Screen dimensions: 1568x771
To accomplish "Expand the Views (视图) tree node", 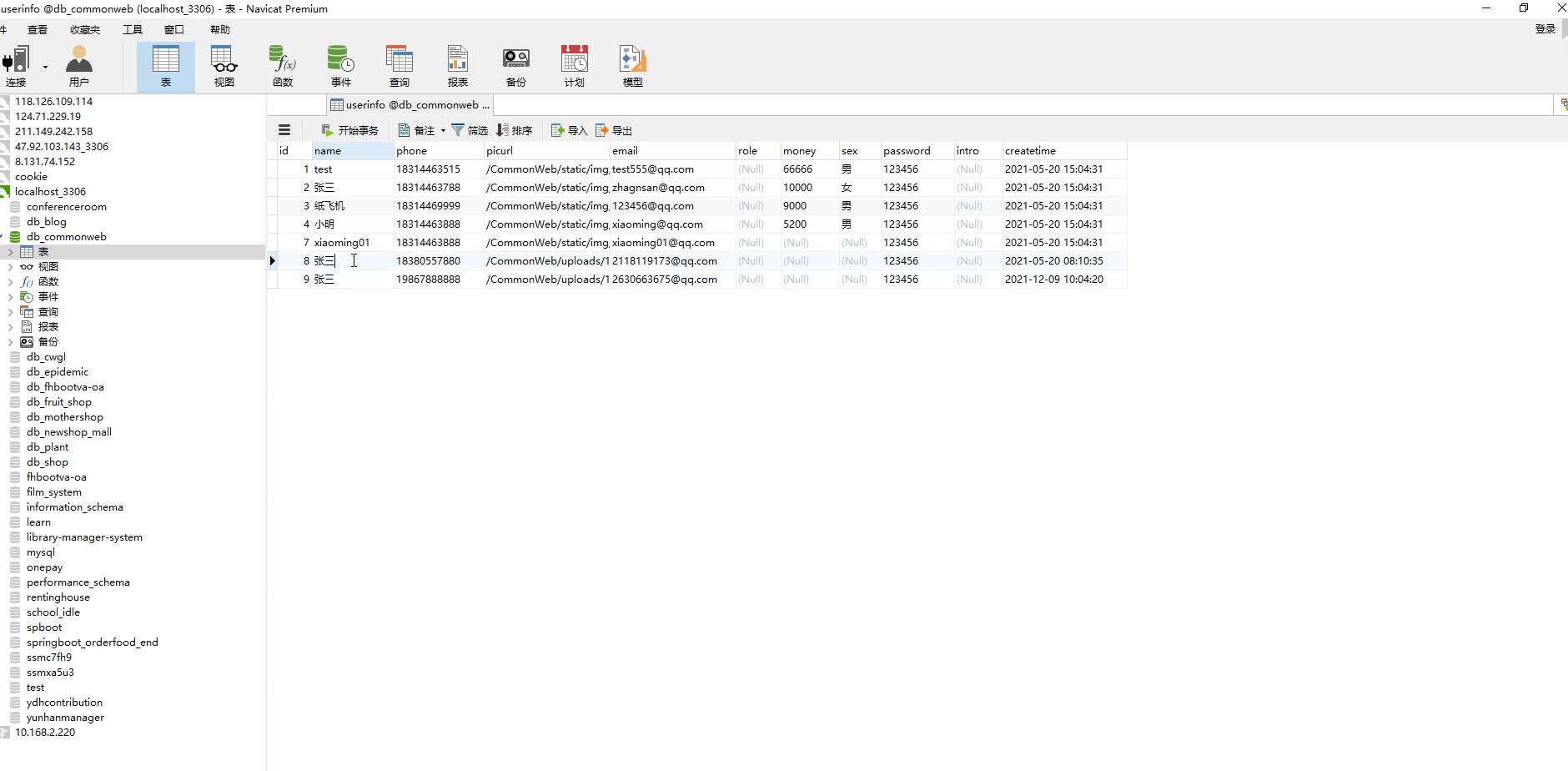I will coord(10,267).
